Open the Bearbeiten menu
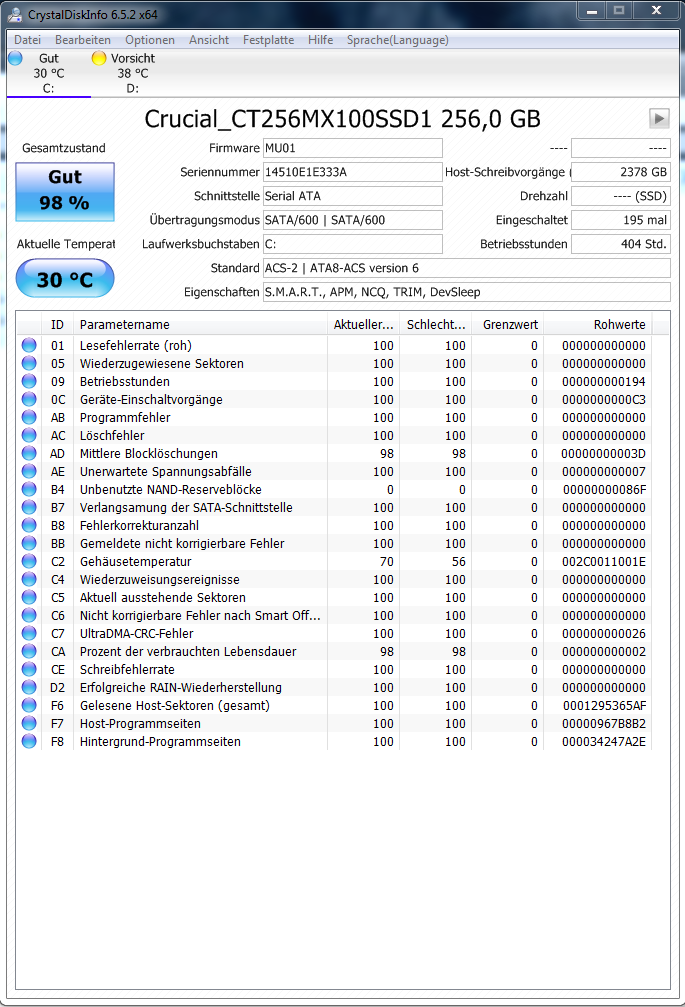The image size is (685, 1007). click(x=83, y=40)
